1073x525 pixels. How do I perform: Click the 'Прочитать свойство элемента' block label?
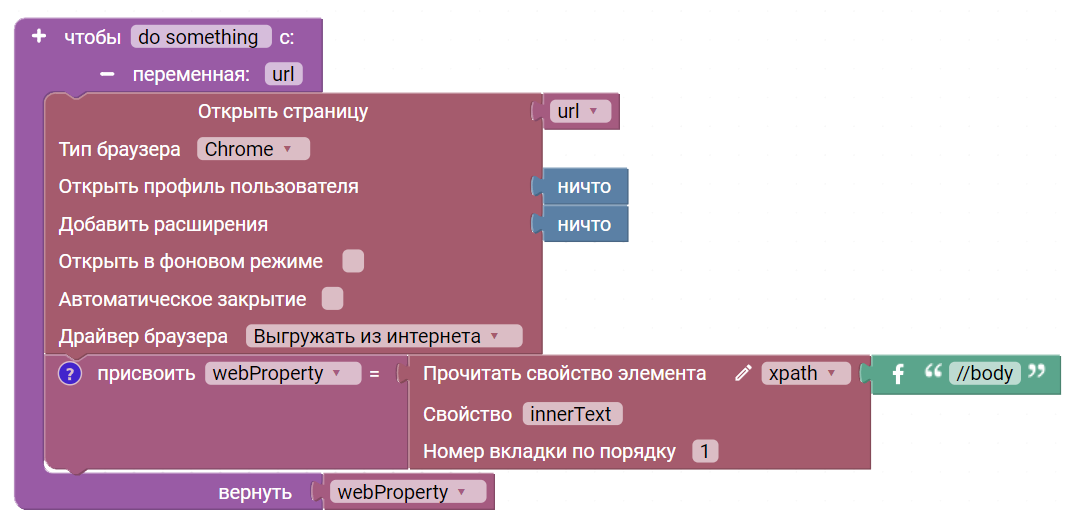565,373
